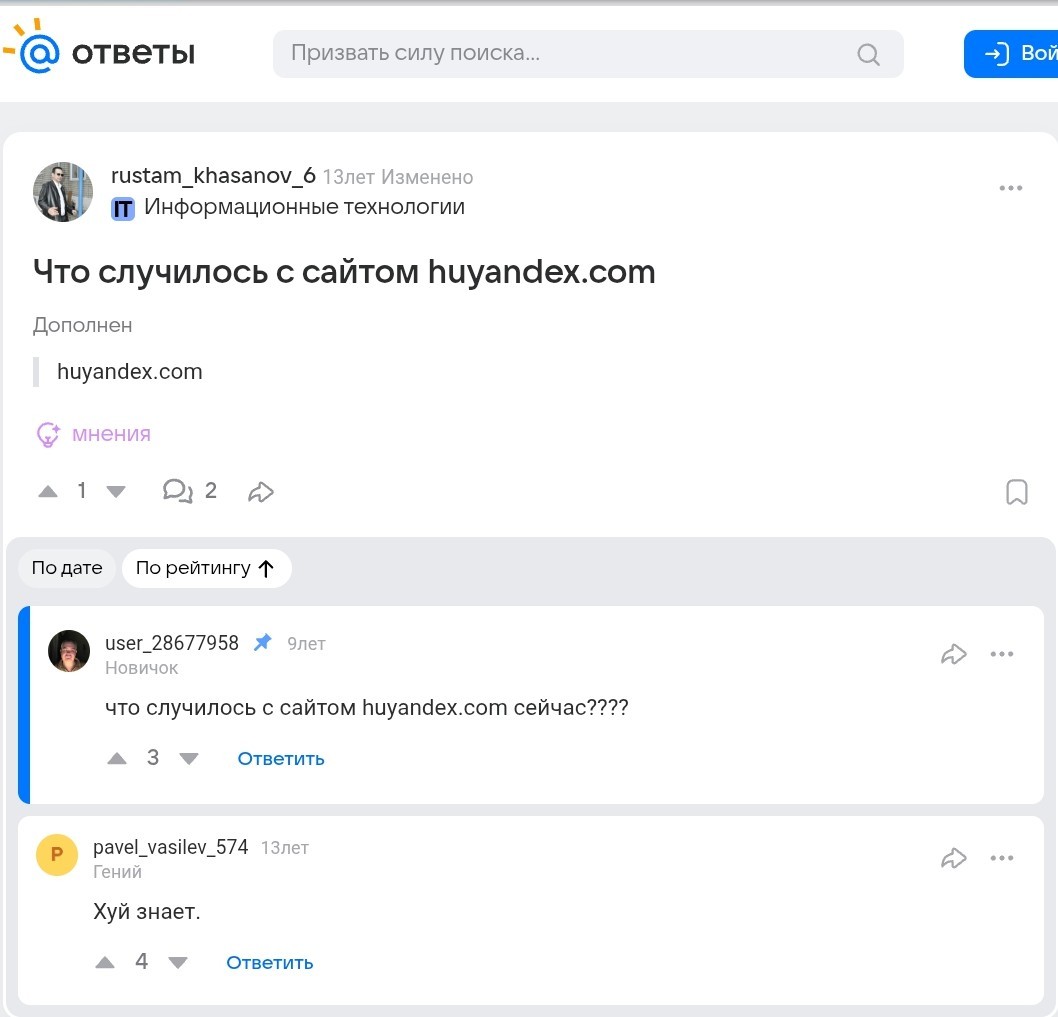1058x1017 pixels.
Task: Open the comments bubble icon on the question
Action: pos(177,491)
